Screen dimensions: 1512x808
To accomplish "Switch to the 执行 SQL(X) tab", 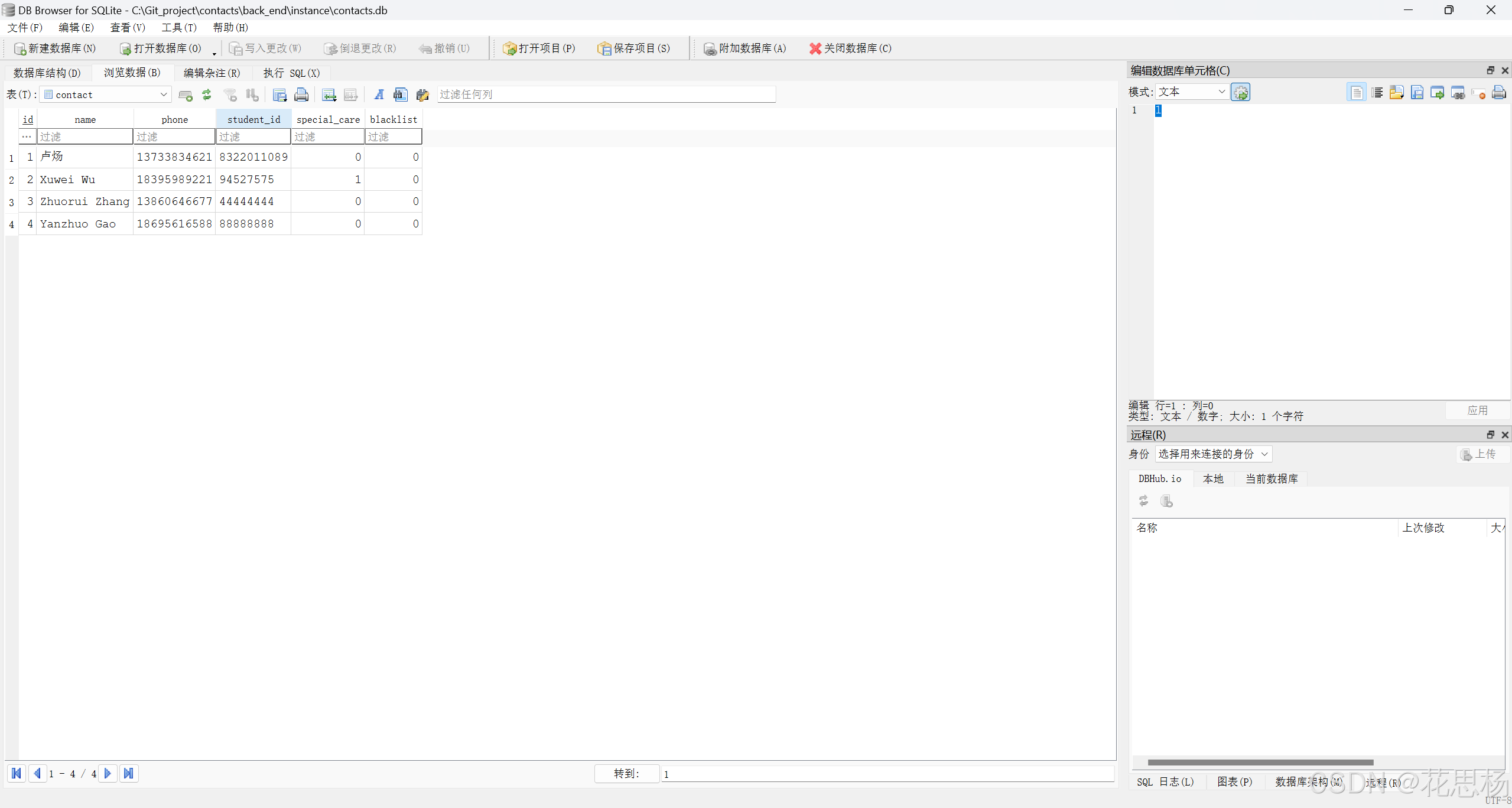I will click(292, 73).
